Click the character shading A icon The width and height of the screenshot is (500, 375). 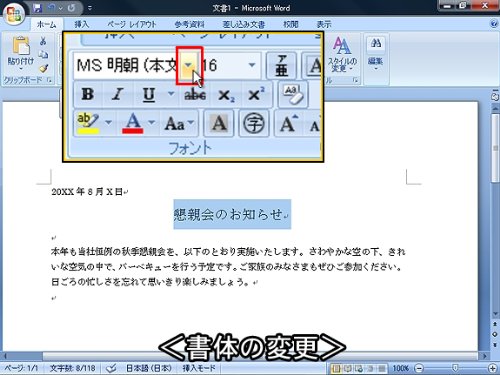click(219, 123)
